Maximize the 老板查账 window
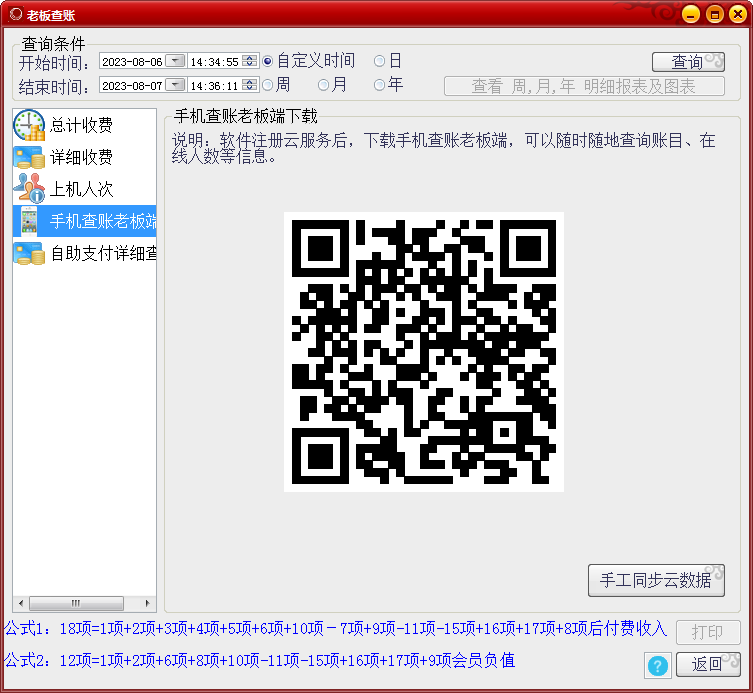 [x=715, y=14]
